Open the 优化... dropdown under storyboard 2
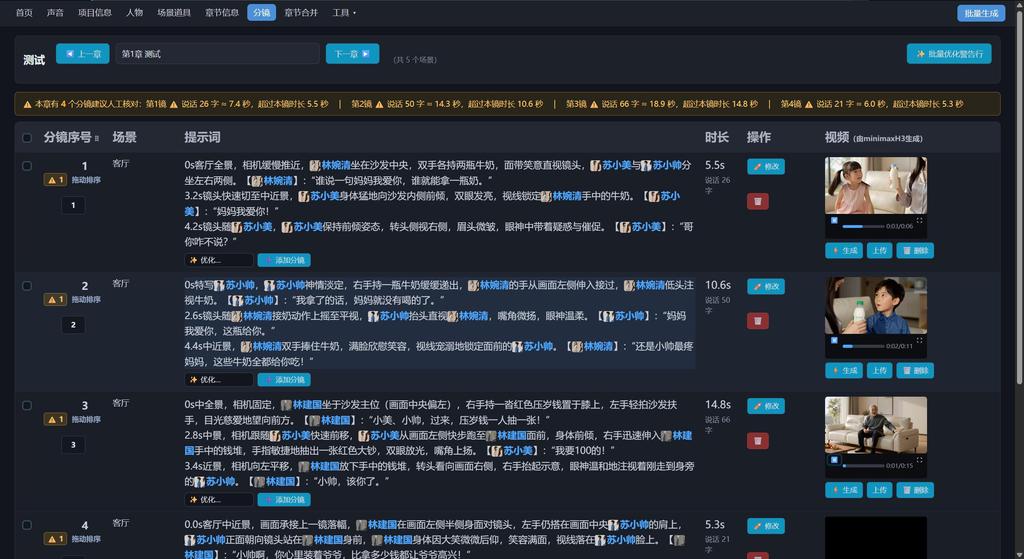The image size is (1024, 559). pos(219,379)
